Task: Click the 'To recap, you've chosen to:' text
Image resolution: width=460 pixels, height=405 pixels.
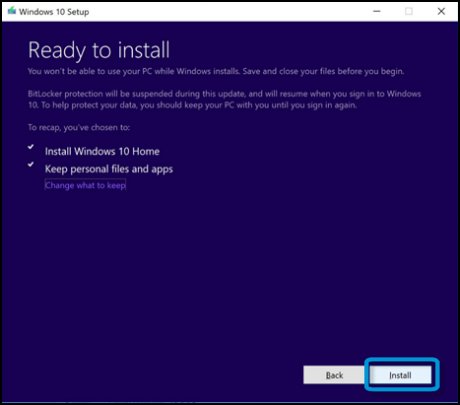Action: [79, 128]
